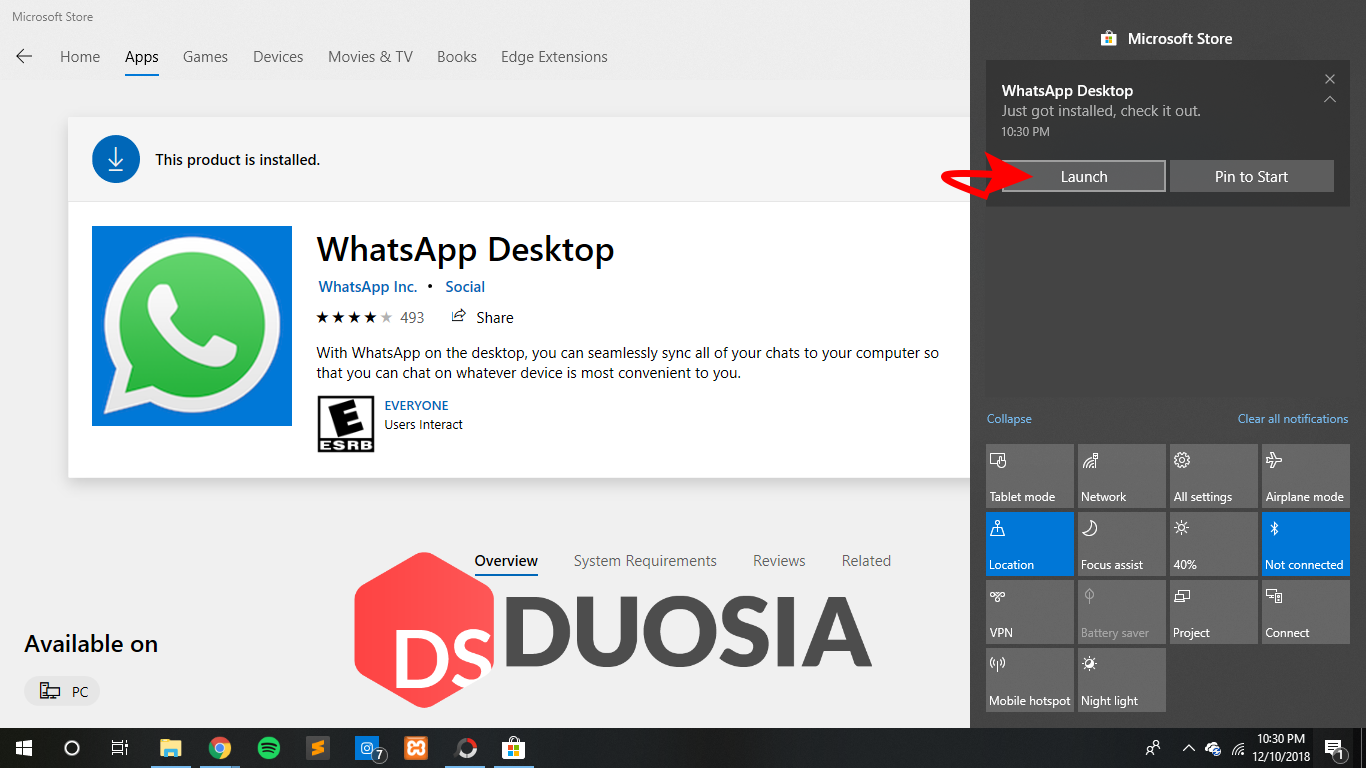Click the star rating for WhatsApp Desktop
This screenshot has width=1366, height=768.
point(354,318)
